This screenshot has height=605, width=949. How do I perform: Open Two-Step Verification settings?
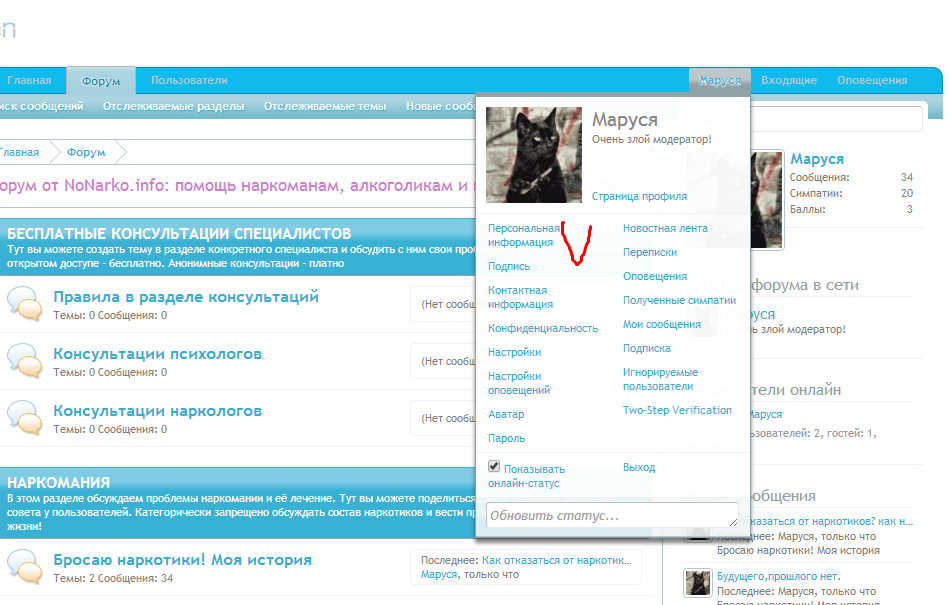[677, 410]
